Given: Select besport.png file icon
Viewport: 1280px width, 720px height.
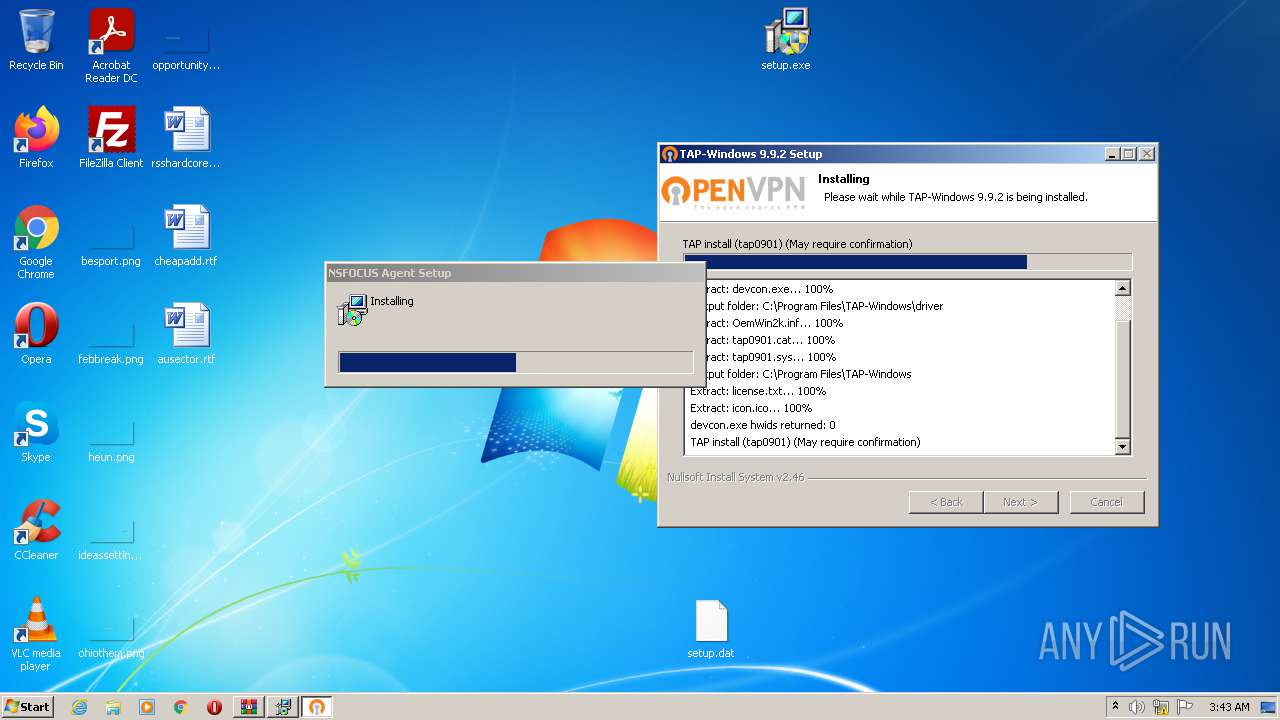Looking at the screenshot, I should 111,242.
